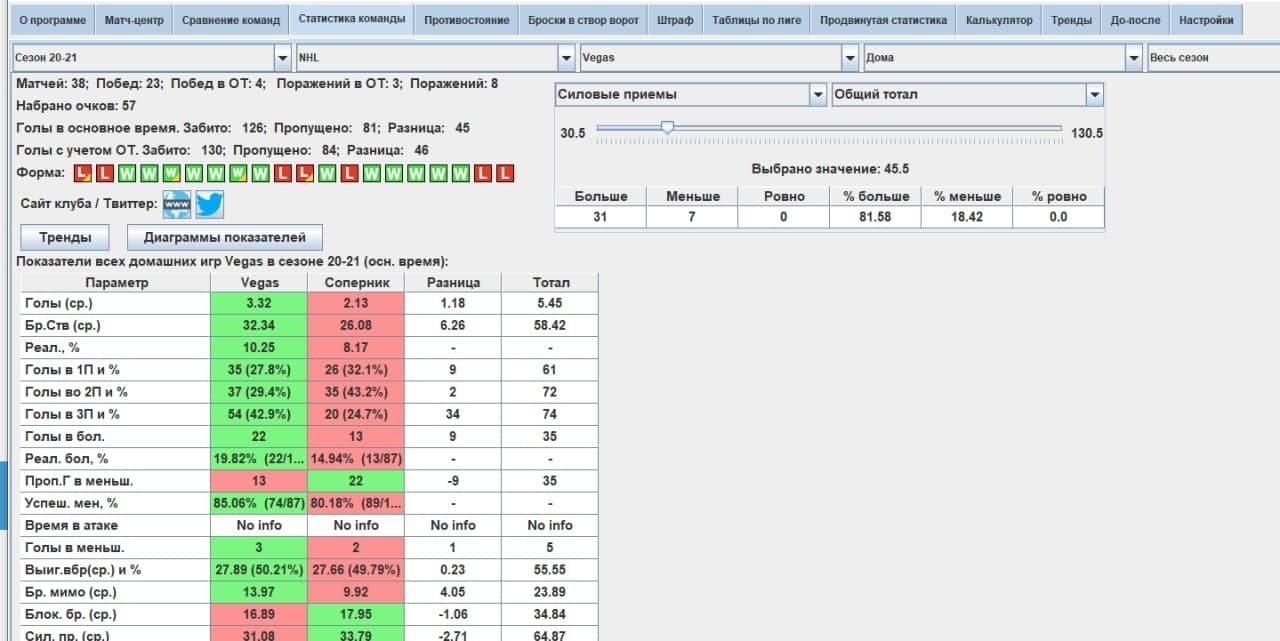Click the first form result icon

[x=83, y=173]
